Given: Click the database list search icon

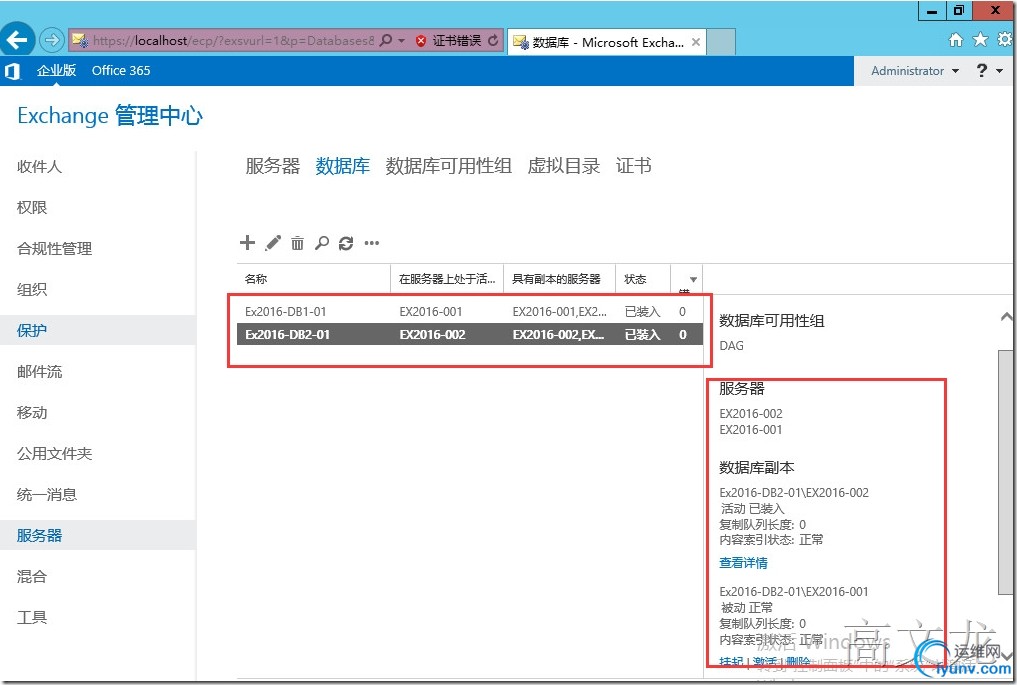Looking at the screenshot, I should (322, 243).
